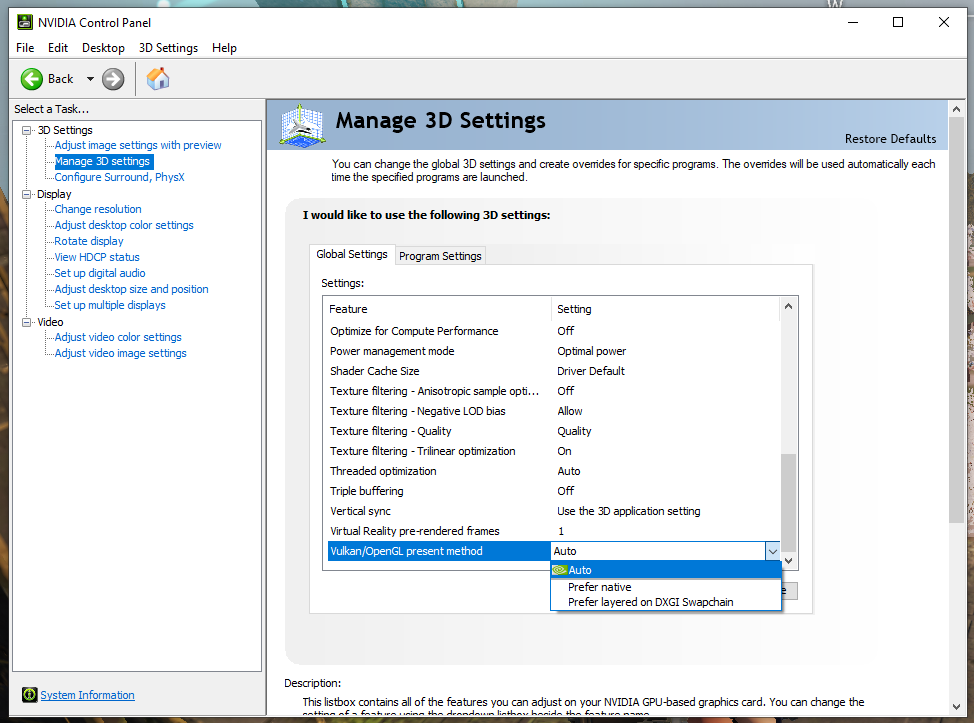974x723 pixels.
Task: Click settings list scroll up arrow
Action: pos(788,306)
